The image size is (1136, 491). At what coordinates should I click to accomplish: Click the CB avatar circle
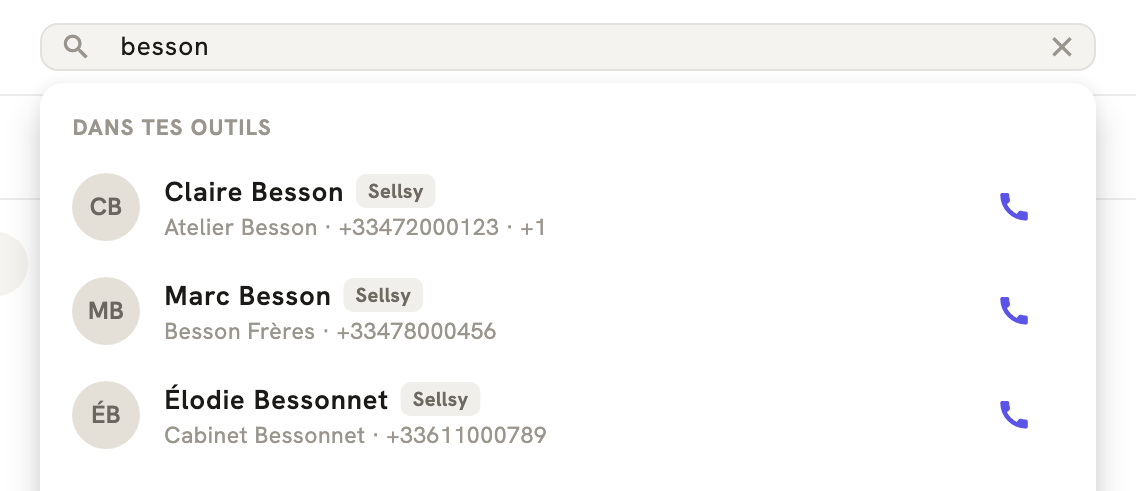tap(106, 207)
